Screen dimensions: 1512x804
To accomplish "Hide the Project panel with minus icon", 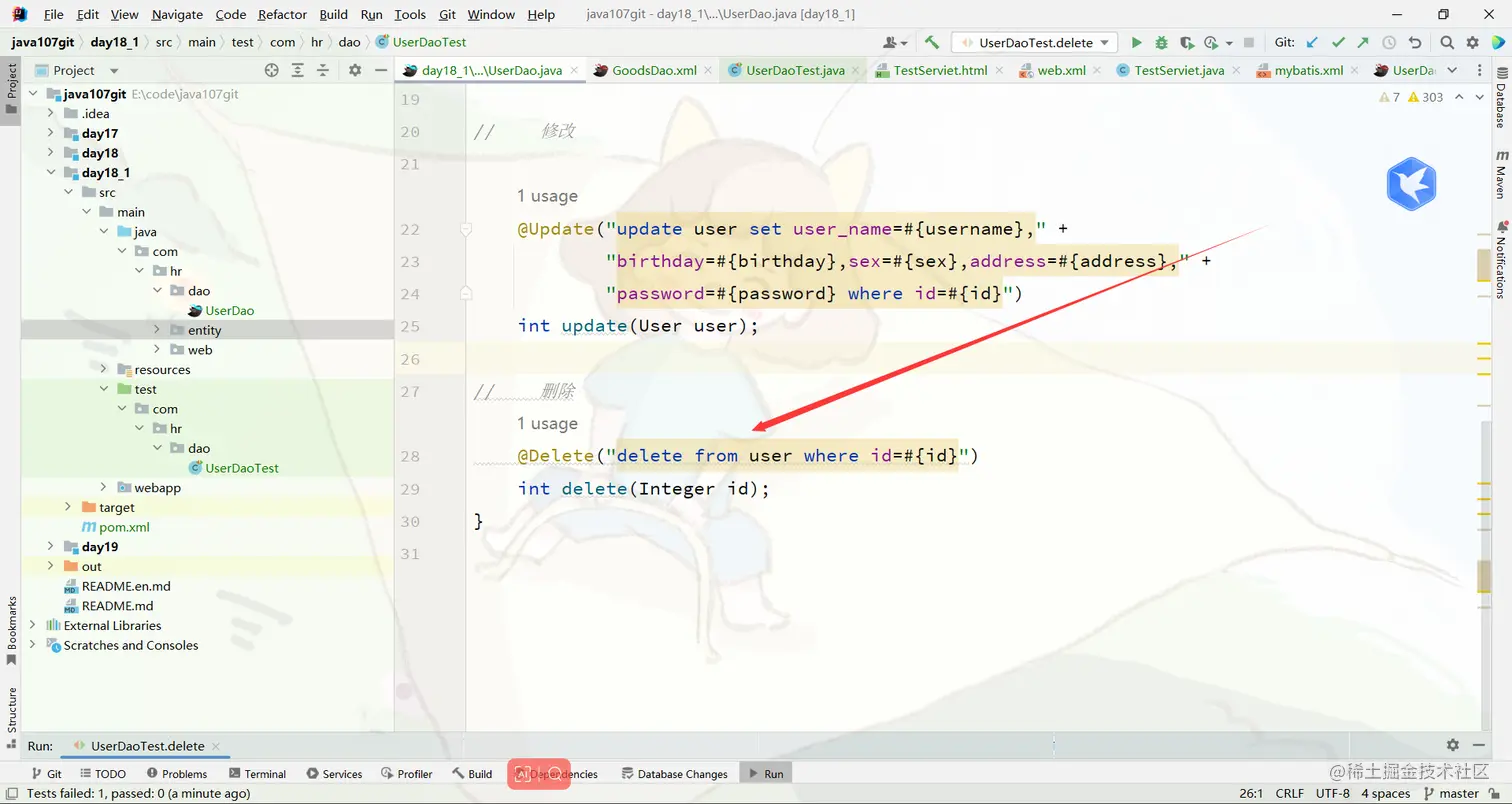I will click(x=381, y=70).
